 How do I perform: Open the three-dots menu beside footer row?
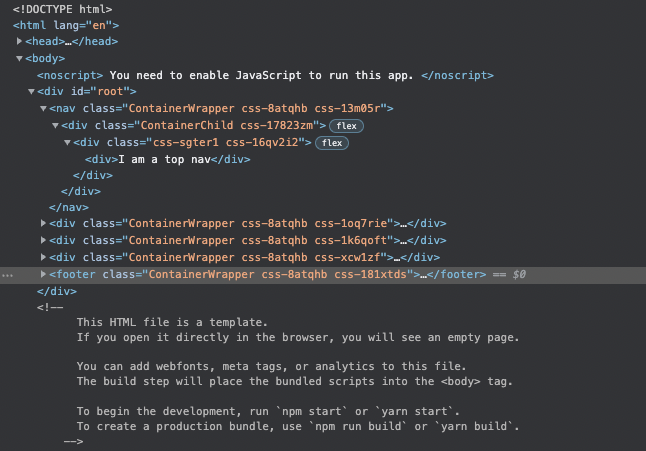click(7, 275)
